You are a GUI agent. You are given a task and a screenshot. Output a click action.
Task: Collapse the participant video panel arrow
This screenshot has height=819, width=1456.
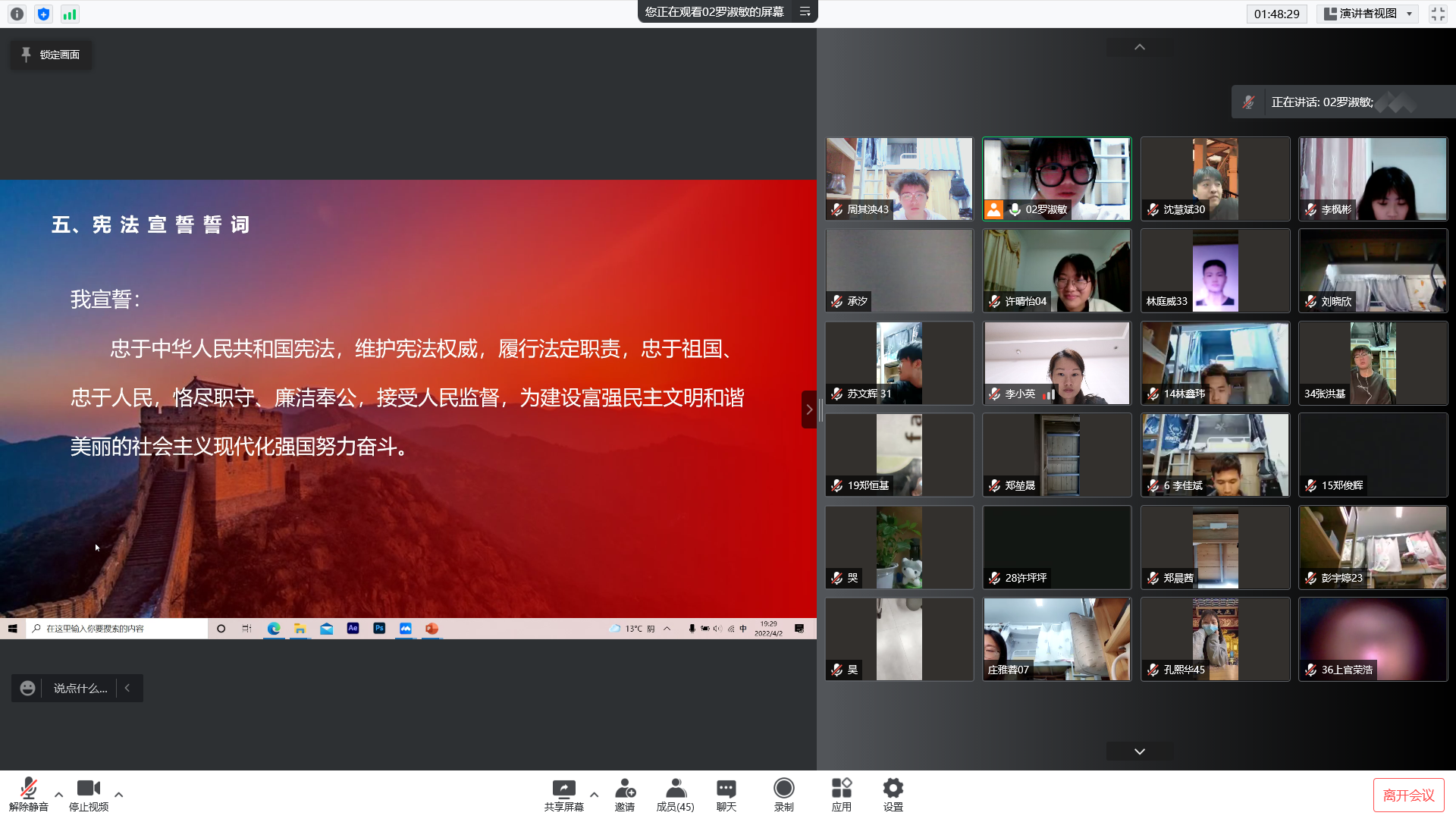[809, 409]
